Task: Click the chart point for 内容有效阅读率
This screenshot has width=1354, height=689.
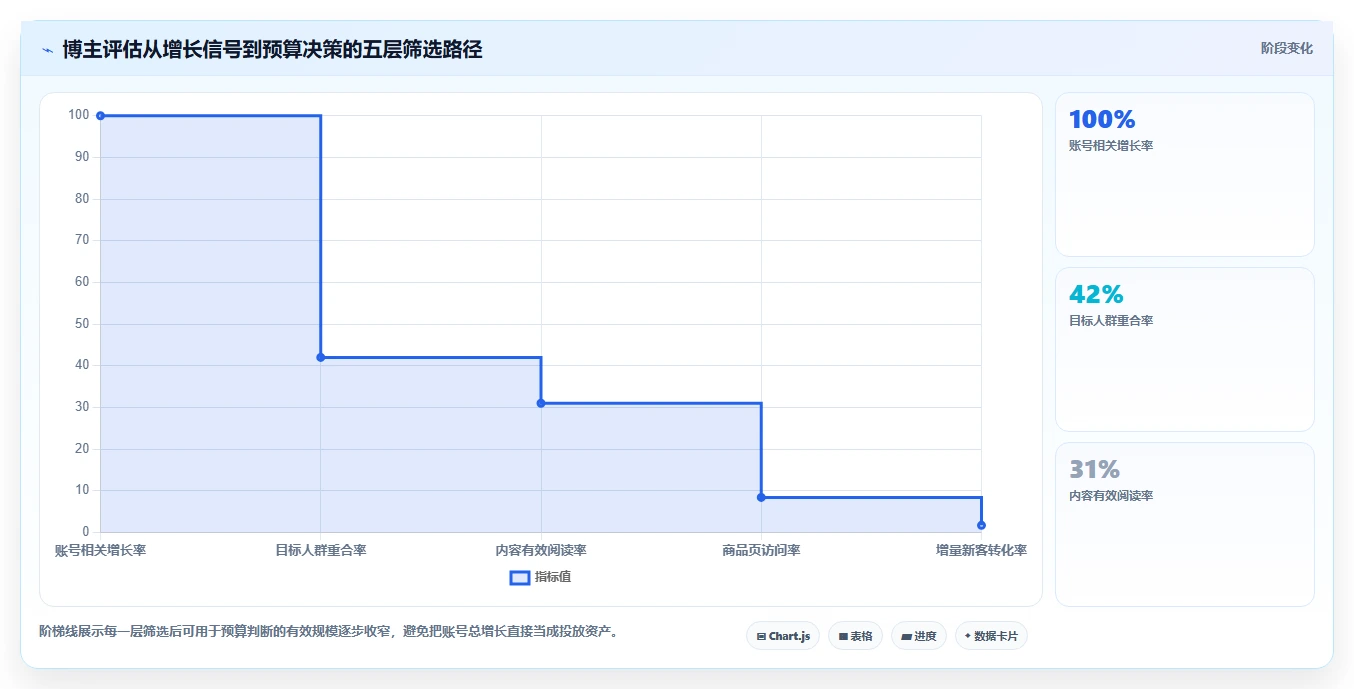Action: (x=541, y=403)
